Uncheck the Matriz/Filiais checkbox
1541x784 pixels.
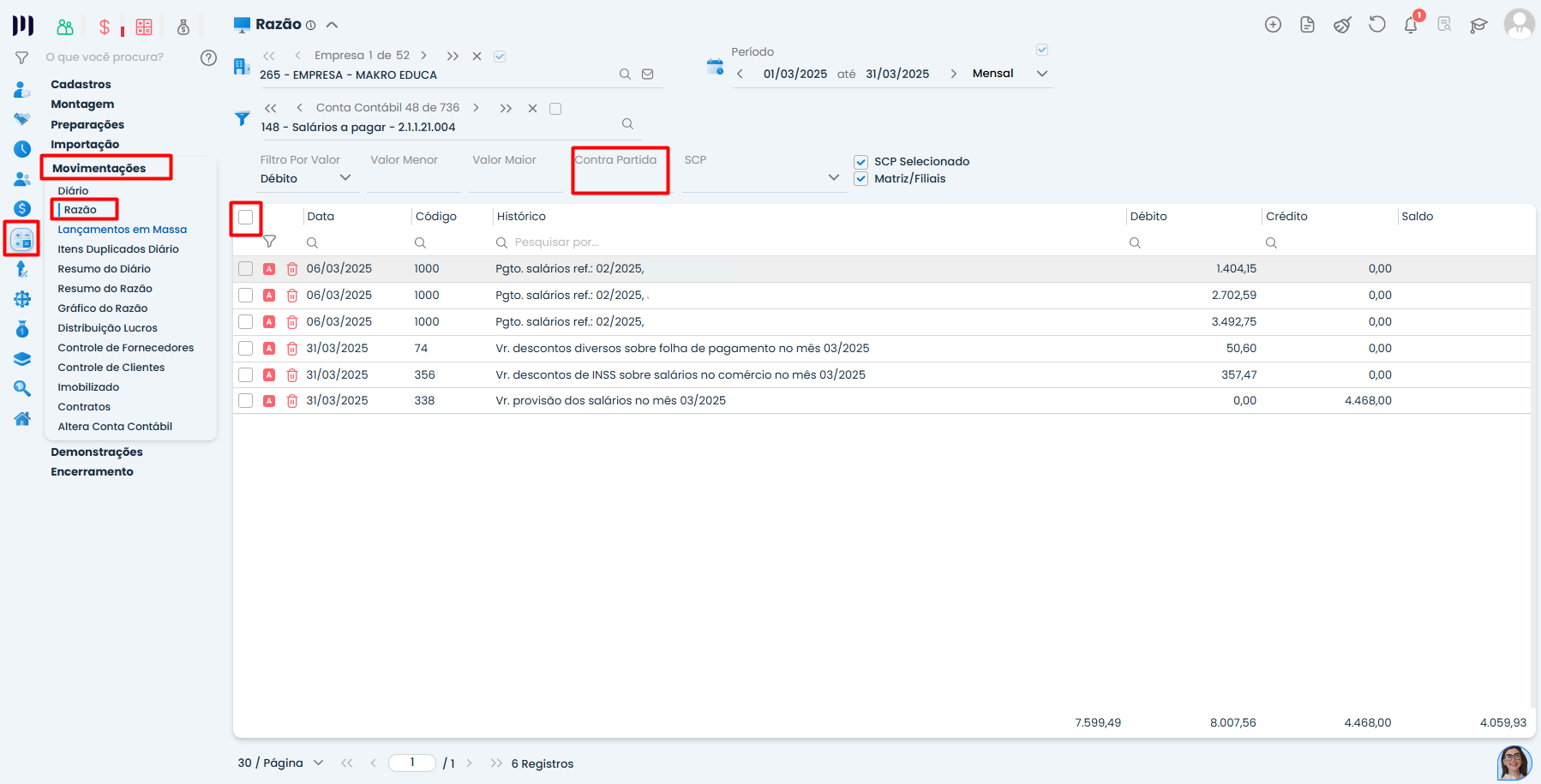[x=861, y=179]
